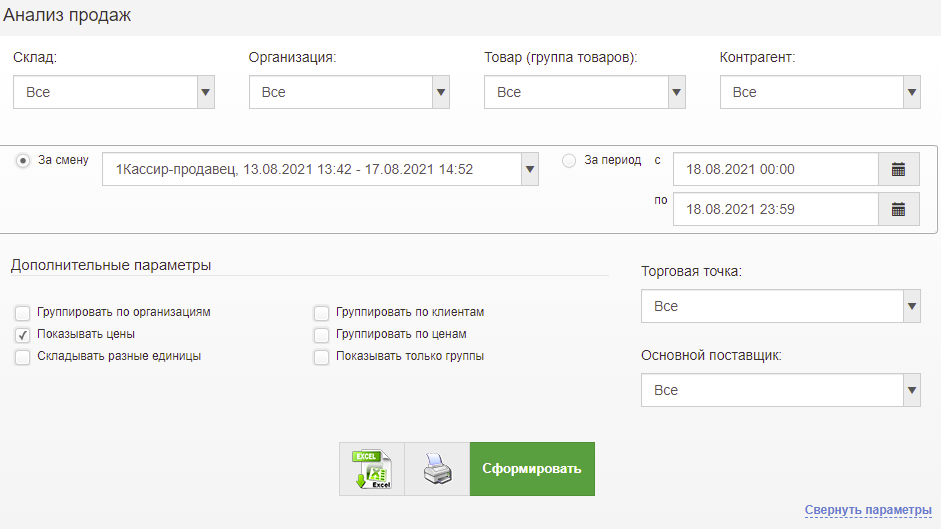Screen dimensions: 941x531
Task: Open the Торговая точка dropdown
Action: (x=781, y=306)
